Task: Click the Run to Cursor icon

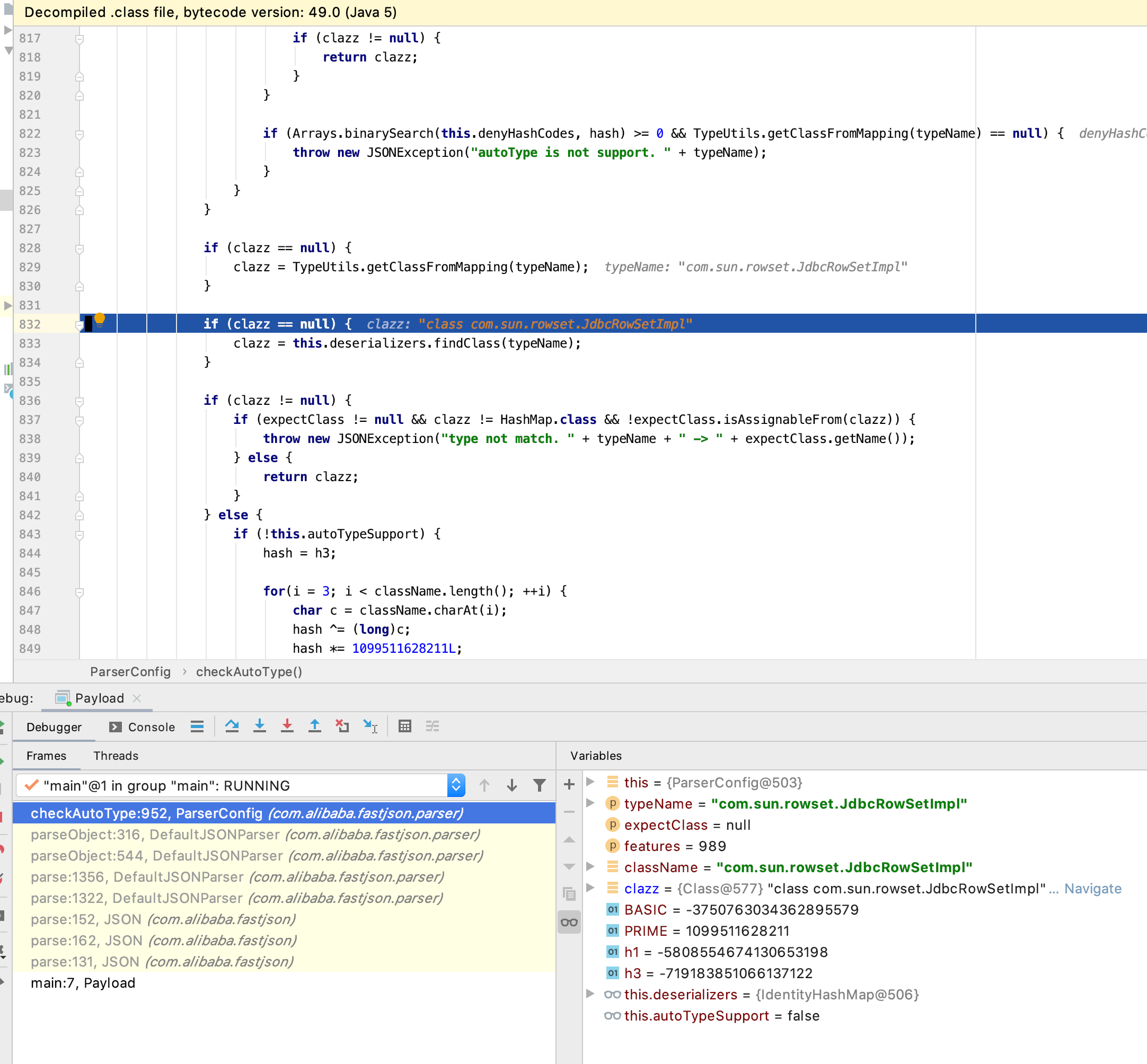Action: pos(370,726)
